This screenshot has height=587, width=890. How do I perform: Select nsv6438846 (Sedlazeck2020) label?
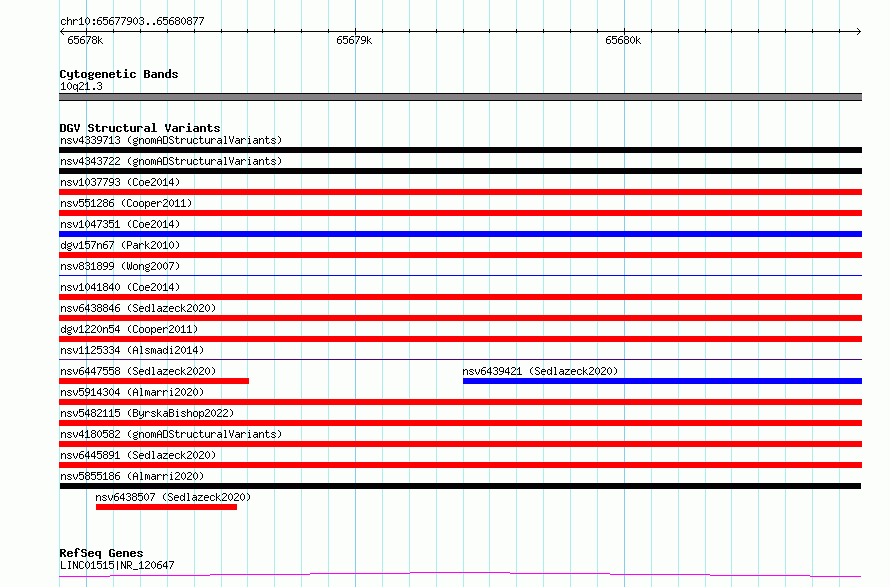coord(138,308)
